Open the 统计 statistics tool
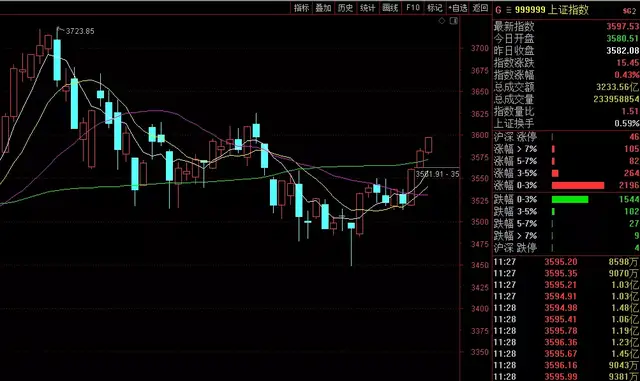The width and height of the screenshot is (640, 381). click(x=367, y=8)
